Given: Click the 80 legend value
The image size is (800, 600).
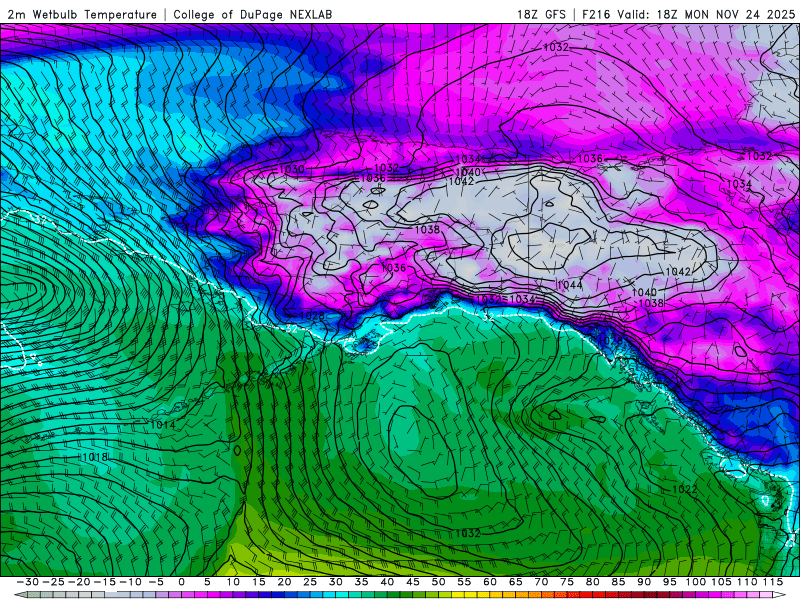Looking at the screenshot, I should tap(592, 582).
